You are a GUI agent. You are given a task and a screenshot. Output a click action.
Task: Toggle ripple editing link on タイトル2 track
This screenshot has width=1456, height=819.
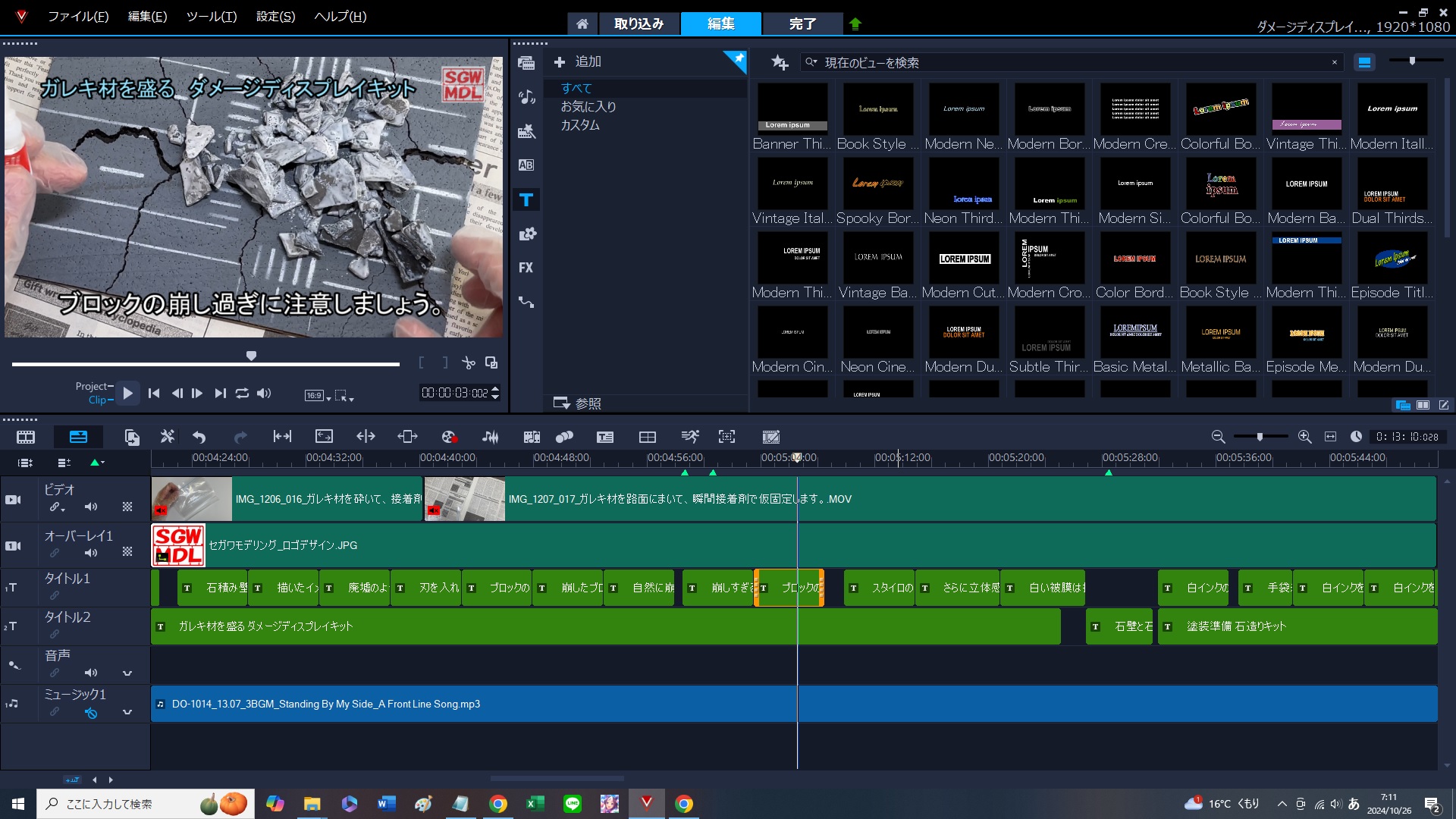point(55,634)
